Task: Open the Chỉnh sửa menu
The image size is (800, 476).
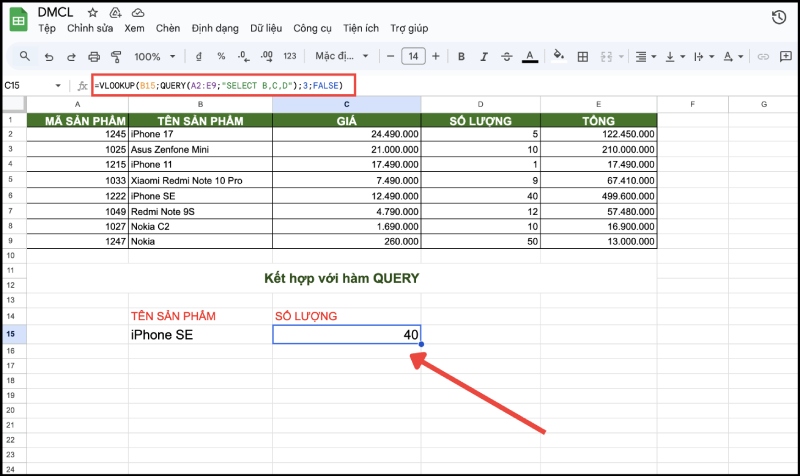Action: point(90,29)
